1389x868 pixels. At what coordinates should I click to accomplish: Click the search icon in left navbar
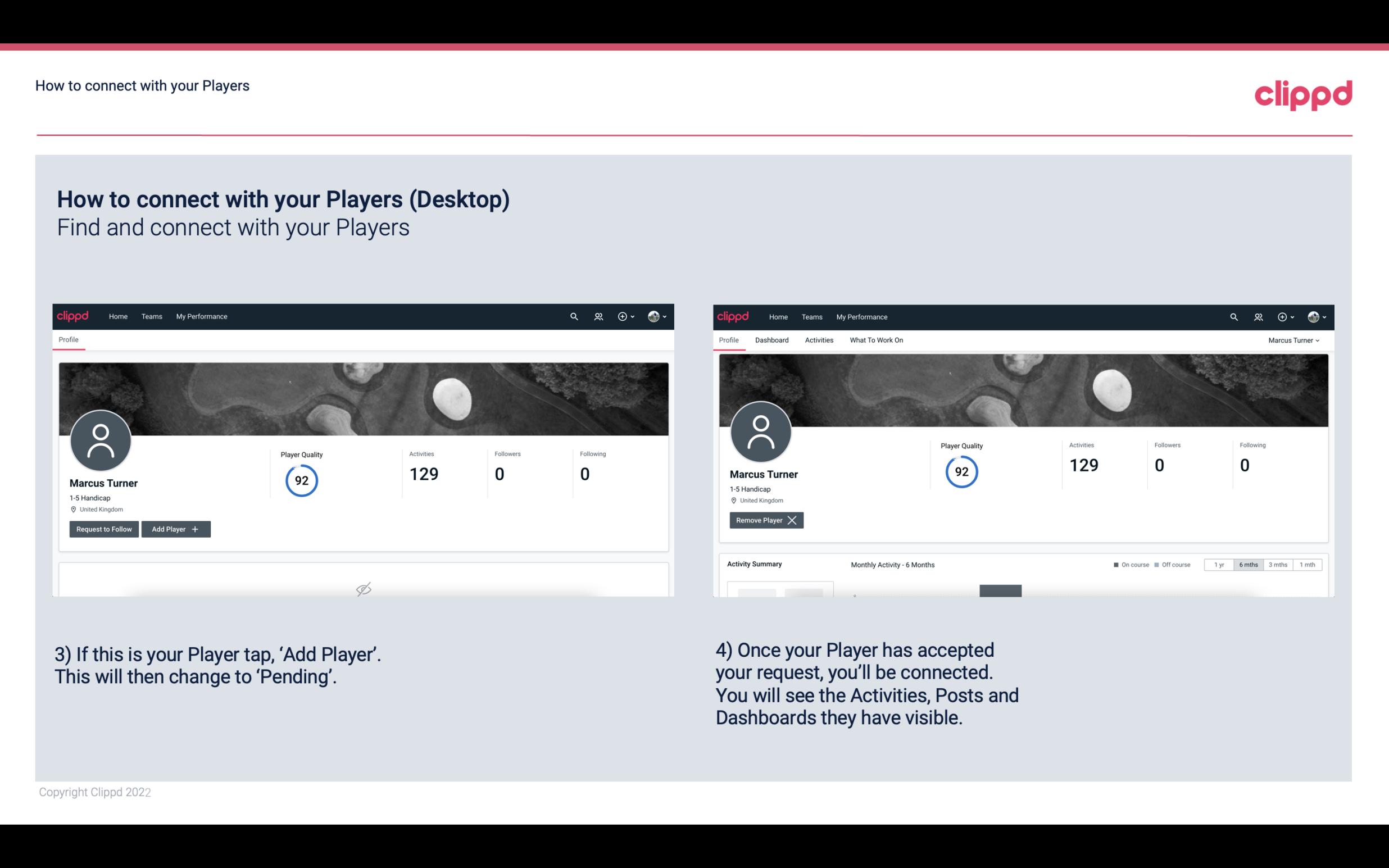pyautogui.click(x=573, y=317)
